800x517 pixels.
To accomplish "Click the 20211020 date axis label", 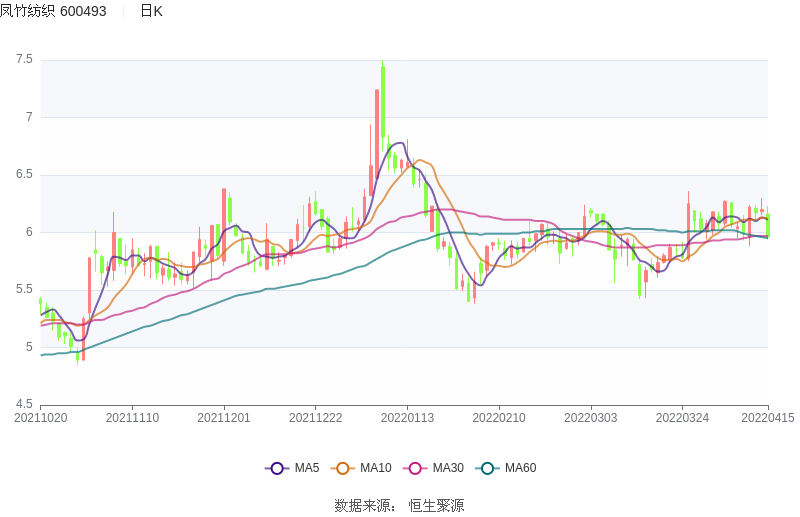I will tap(41, 418).
